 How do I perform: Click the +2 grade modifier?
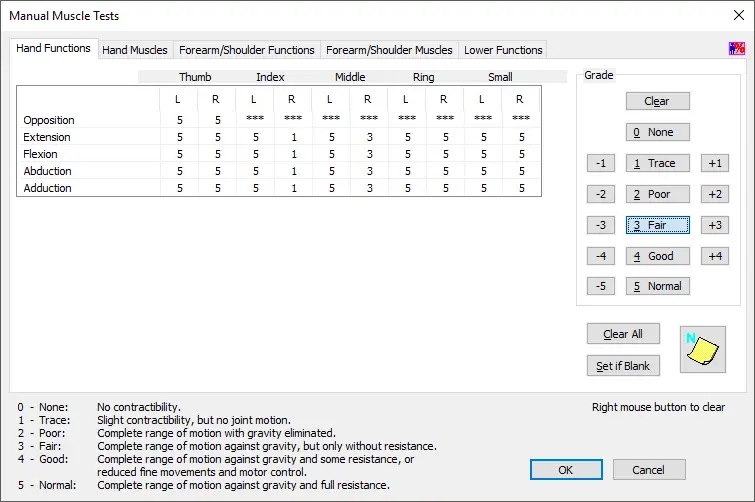pos(715,194)
